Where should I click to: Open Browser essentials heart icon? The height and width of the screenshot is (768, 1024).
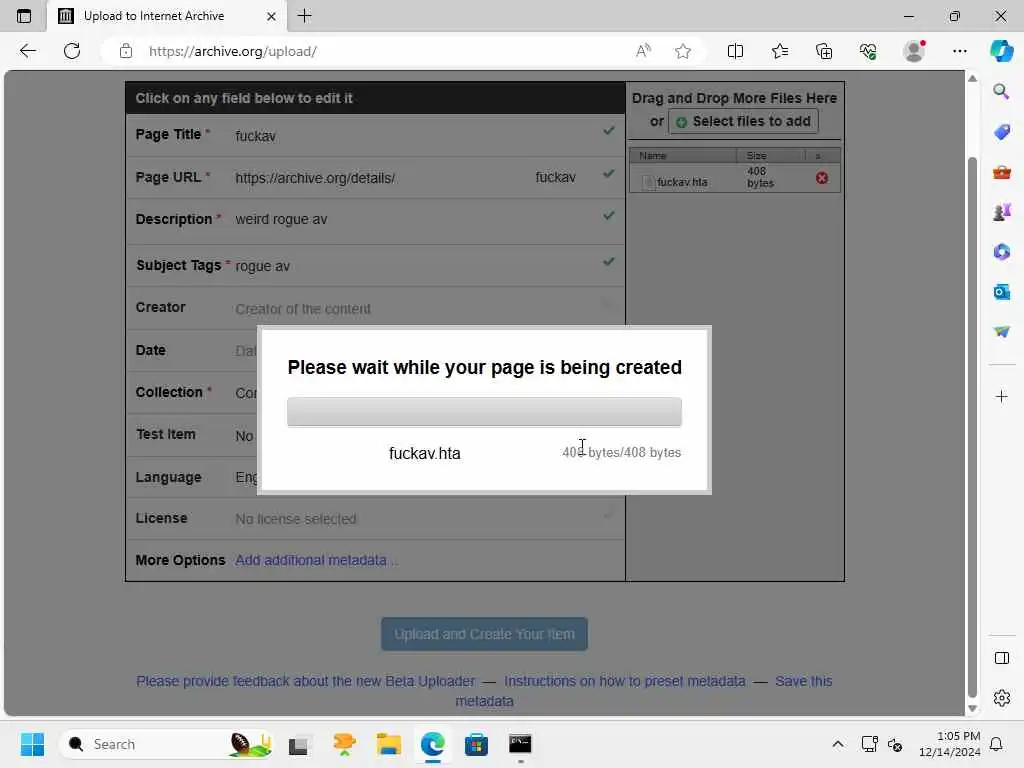[x=868, y=51]
